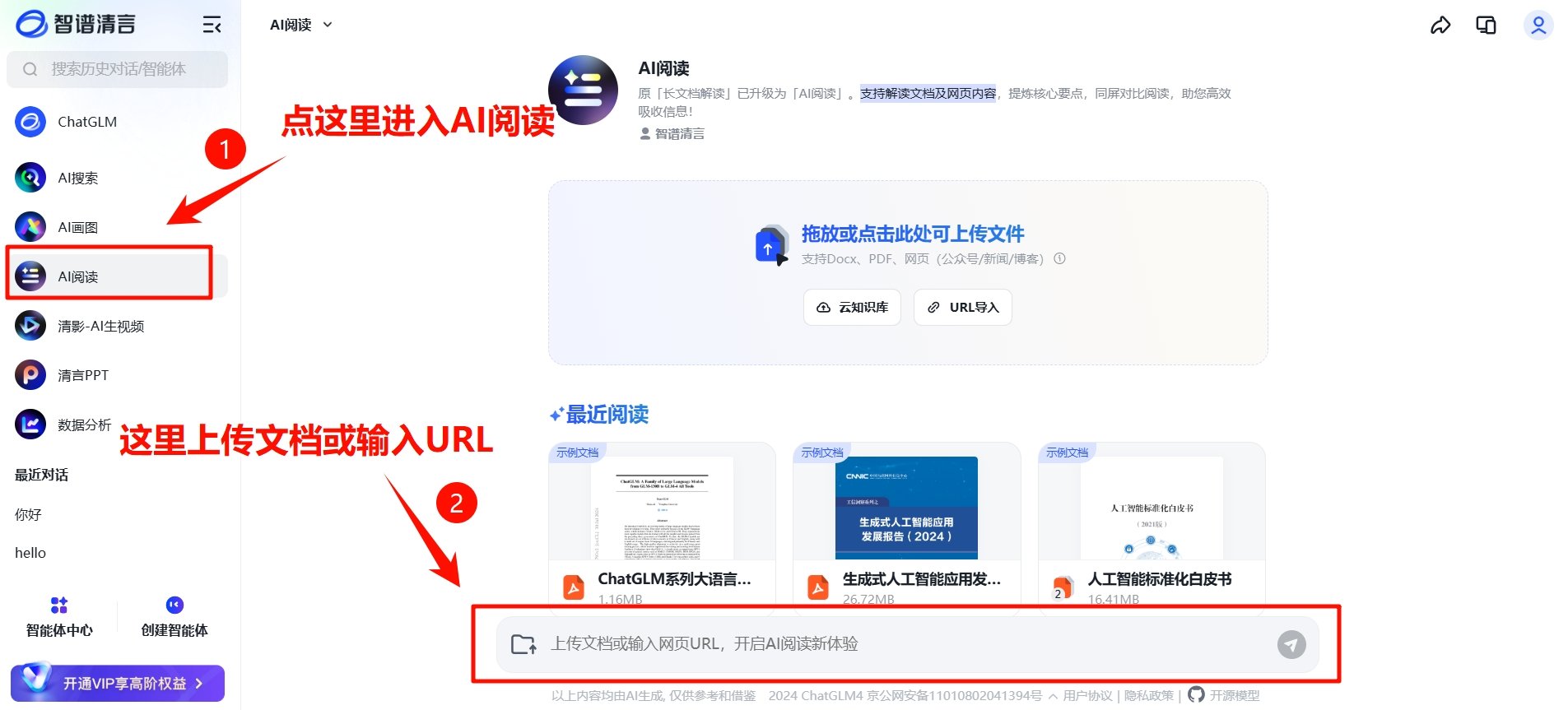
Task: Click the info icon beside supported formats
Action: [1060, 258]
